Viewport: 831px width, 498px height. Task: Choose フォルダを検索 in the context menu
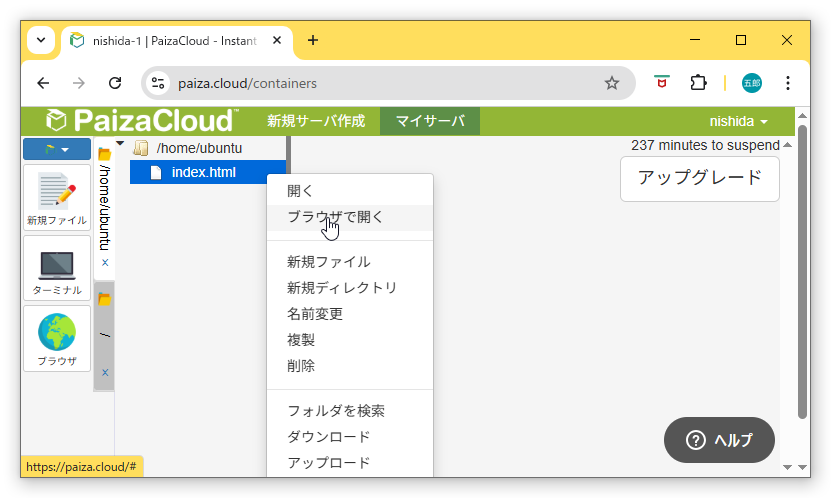click(350, 411)
